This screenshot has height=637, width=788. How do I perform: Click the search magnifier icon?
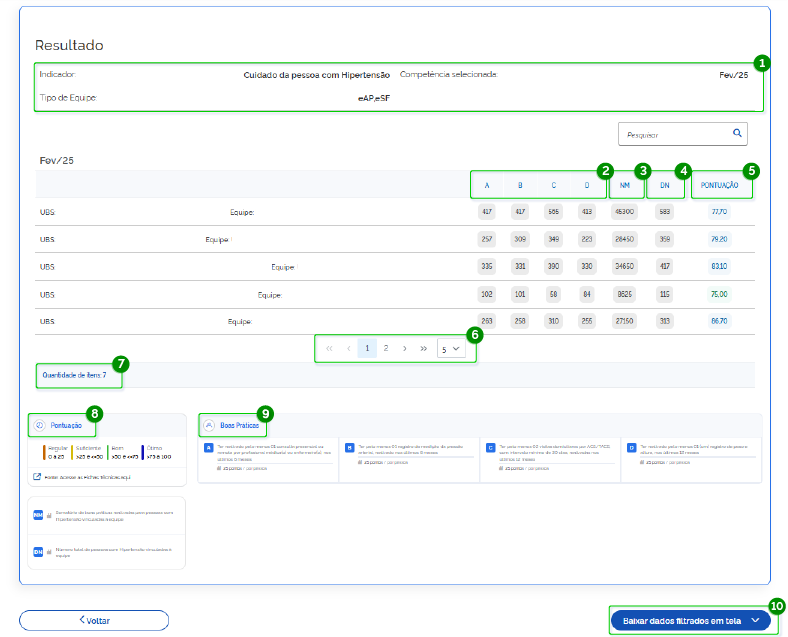pos(737,132)
